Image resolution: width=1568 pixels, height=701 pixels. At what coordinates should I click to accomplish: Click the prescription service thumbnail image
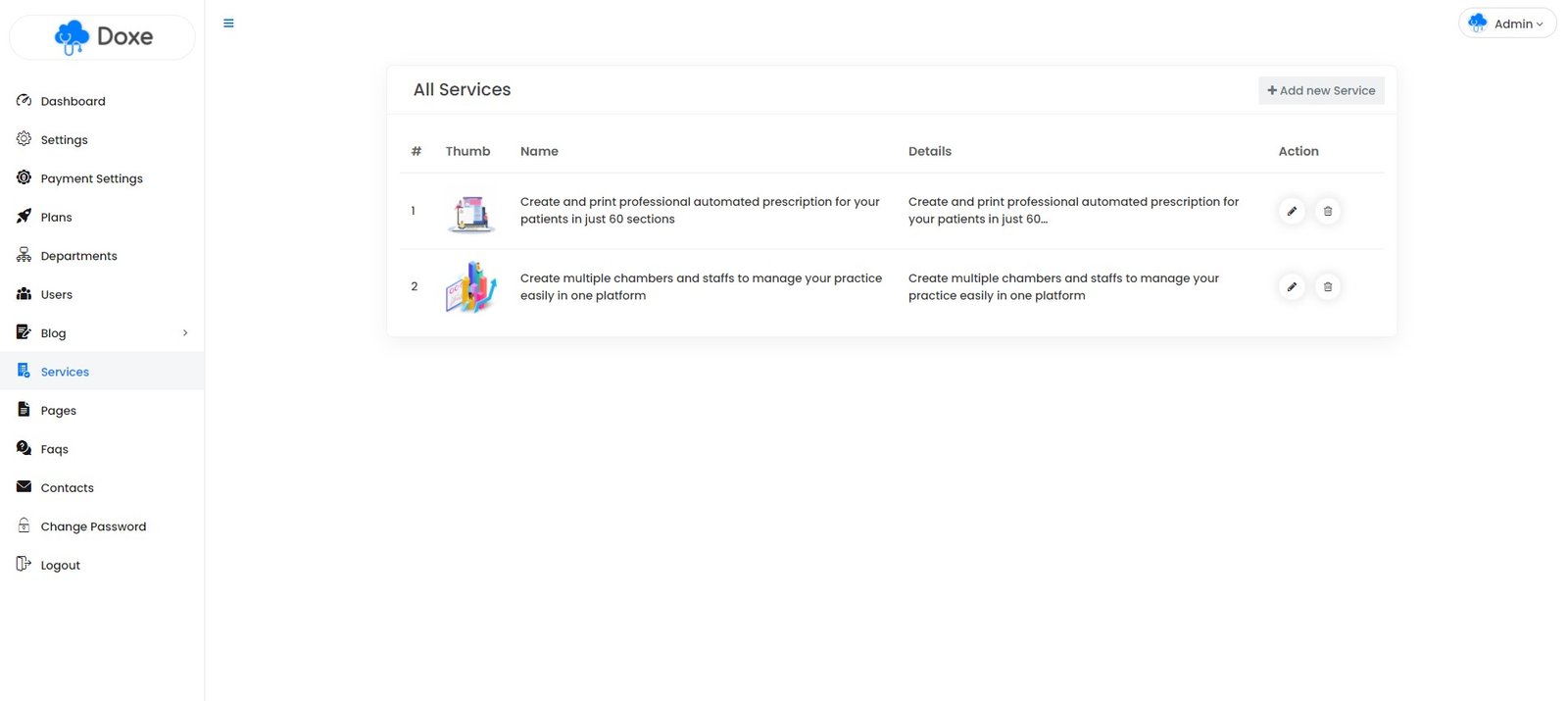coord(471,212)
